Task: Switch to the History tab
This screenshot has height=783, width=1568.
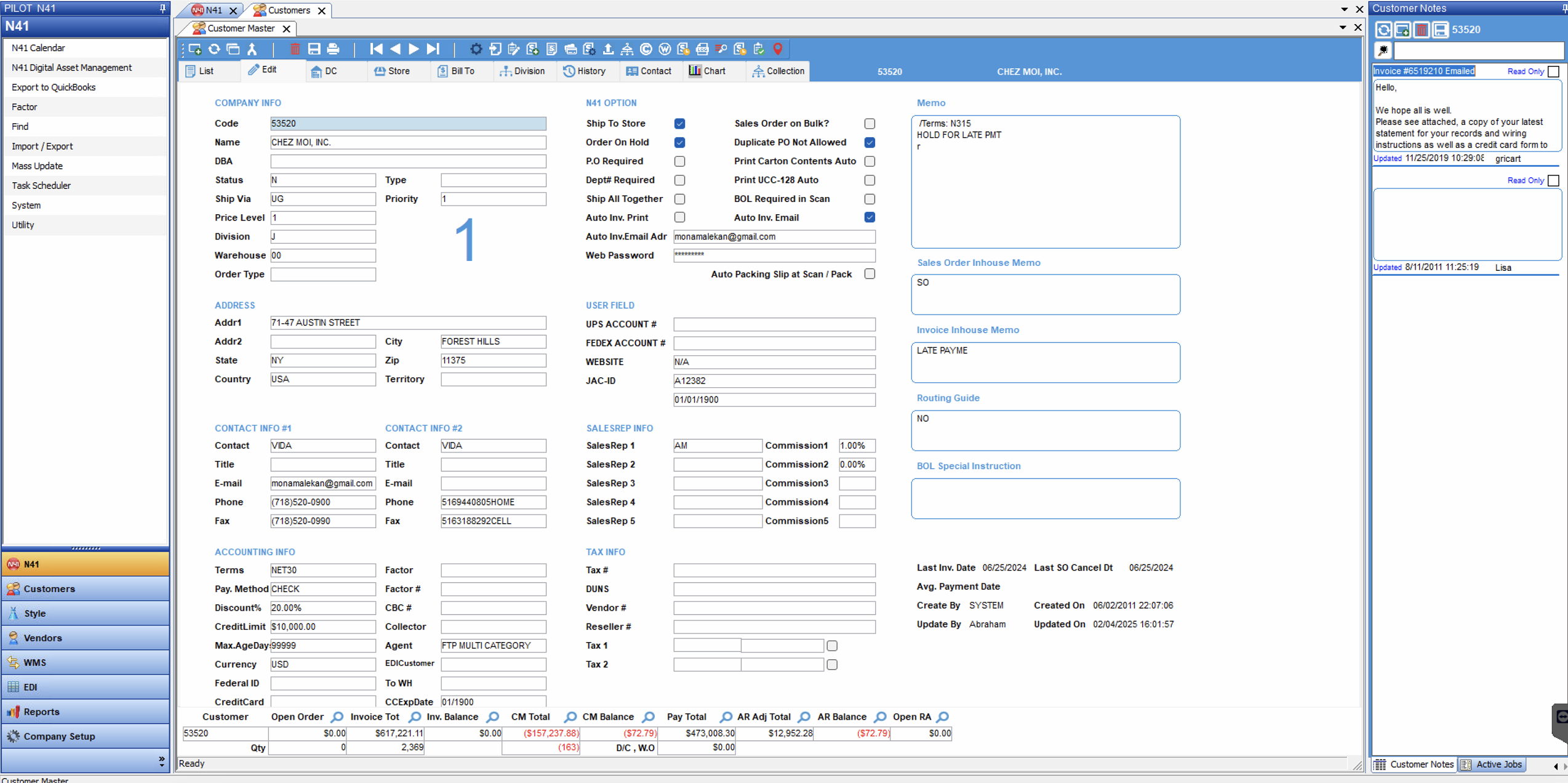Action: click(x=585, y=71)
